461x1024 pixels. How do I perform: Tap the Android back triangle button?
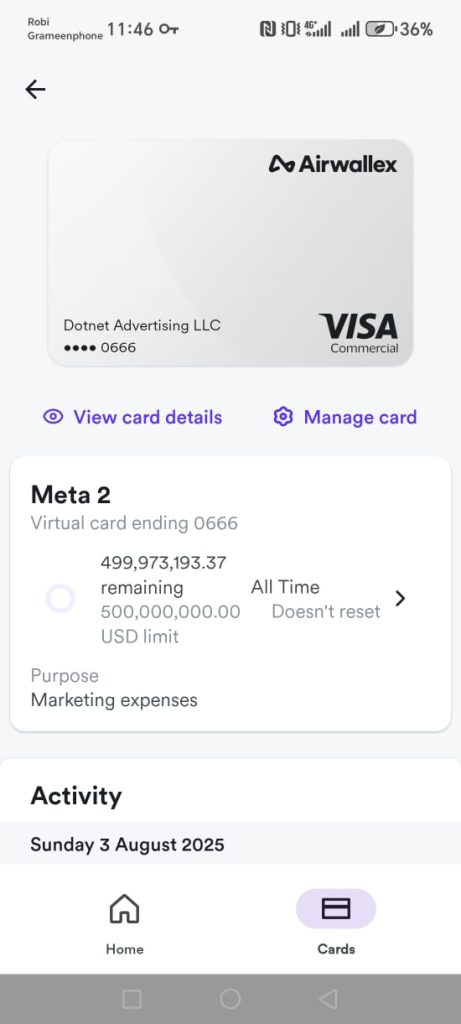click(x=328, y=999)
